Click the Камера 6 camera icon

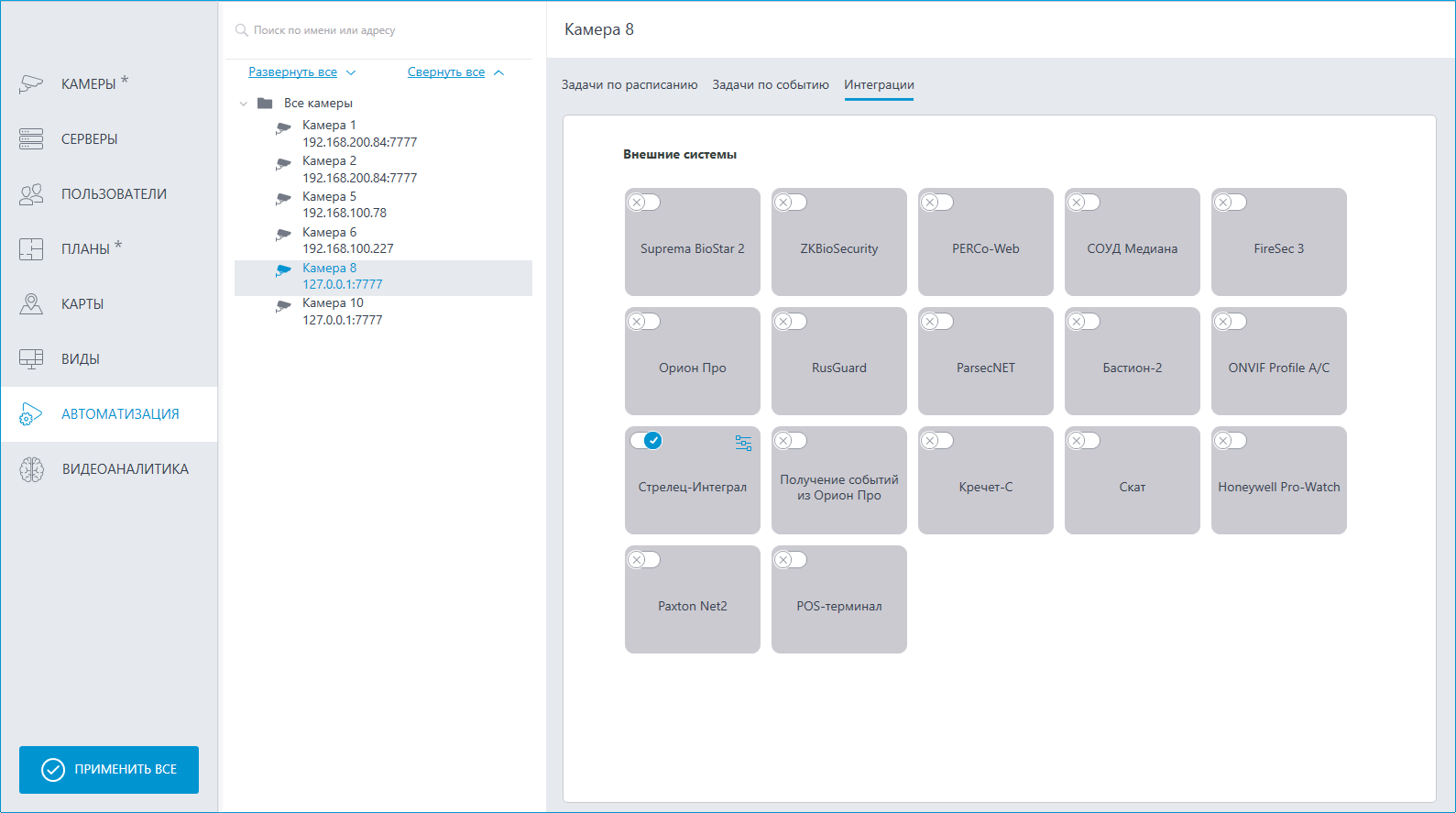283,235
